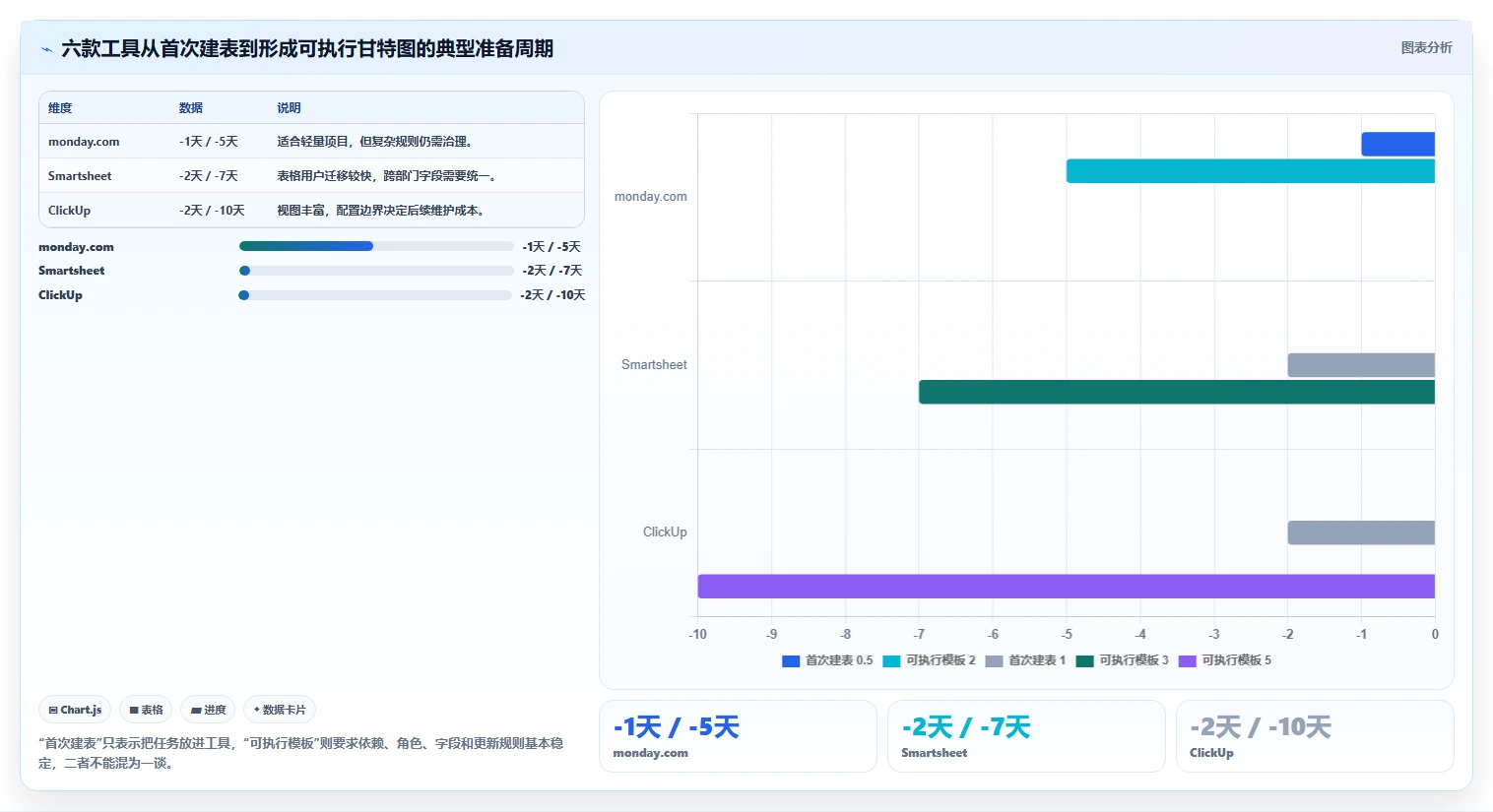Click the 维度 column header

coord(60,108)
